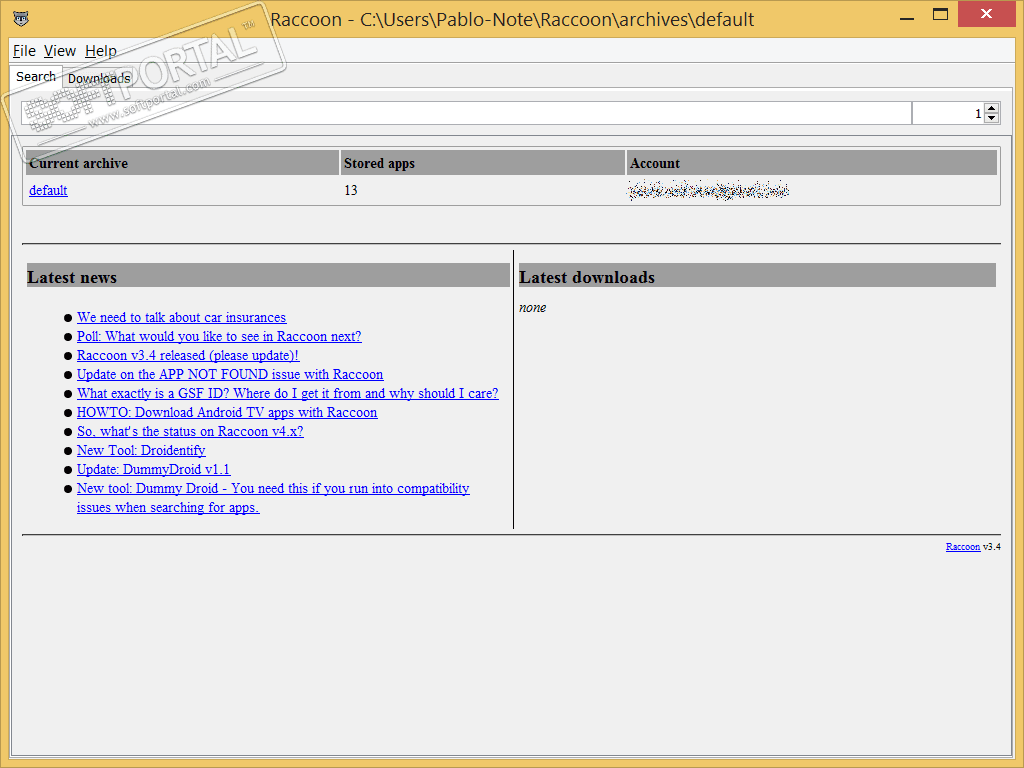Maximize the Raccoon window
The image size is (1024, 768).
click(x=940, y=14)
